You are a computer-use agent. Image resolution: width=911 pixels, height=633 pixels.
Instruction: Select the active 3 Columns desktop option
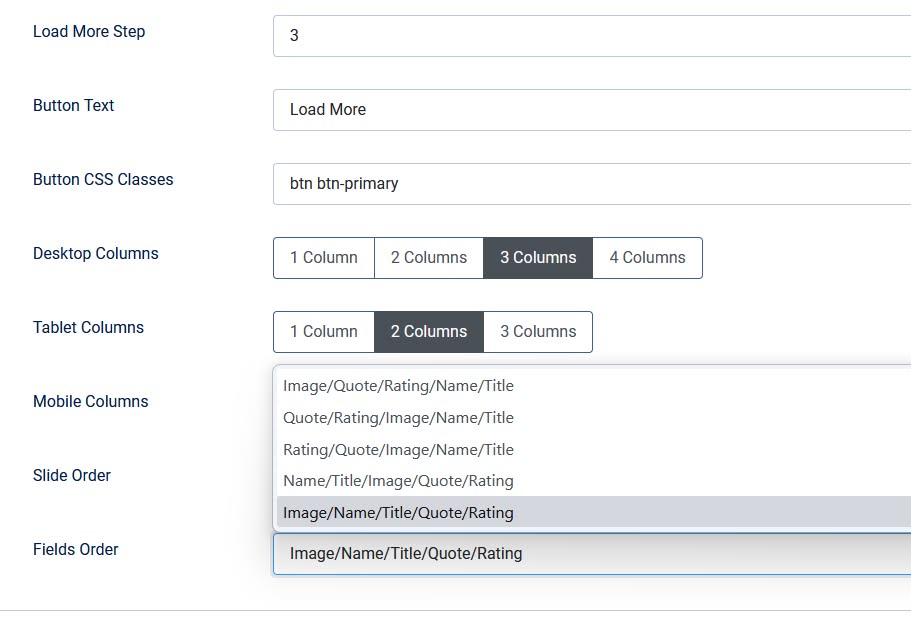[538, 257]
